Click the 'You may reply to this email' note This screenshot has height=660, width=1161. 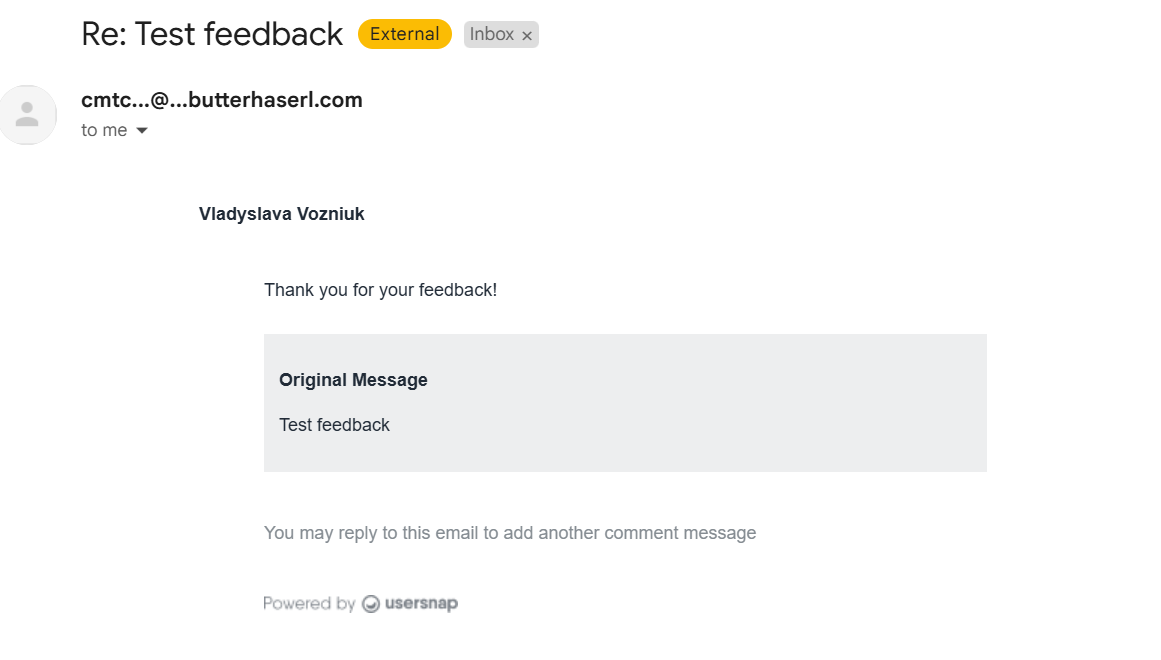point(509,533)
